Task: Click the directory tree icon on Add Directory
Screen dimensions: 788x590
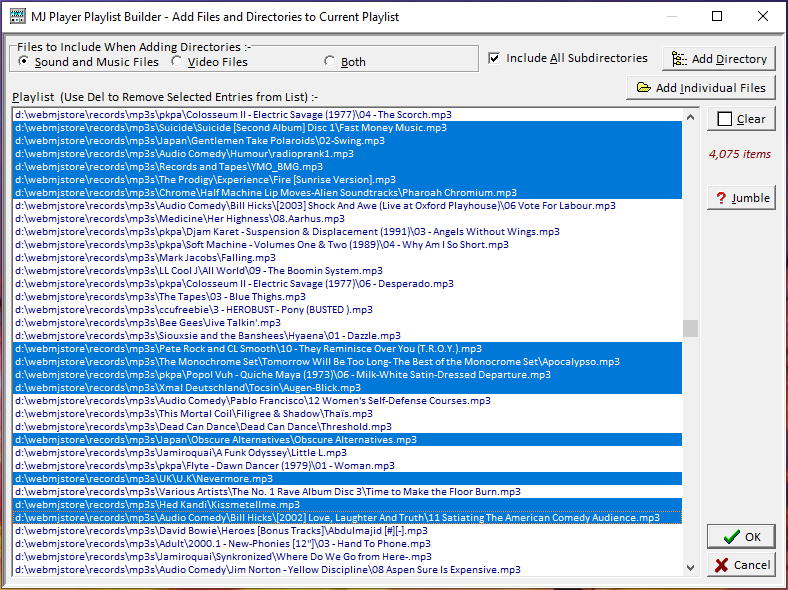Action: click(679, 59)
